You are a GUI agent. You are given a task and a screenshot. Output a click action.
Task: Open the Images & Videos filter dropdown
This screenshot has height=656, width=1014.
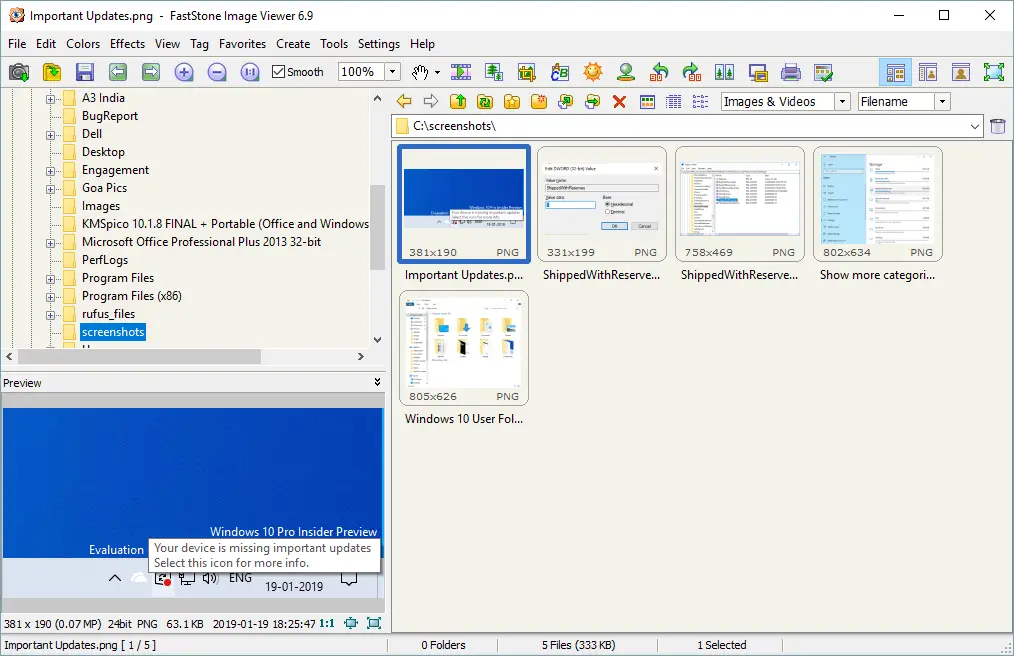[842, 102]
